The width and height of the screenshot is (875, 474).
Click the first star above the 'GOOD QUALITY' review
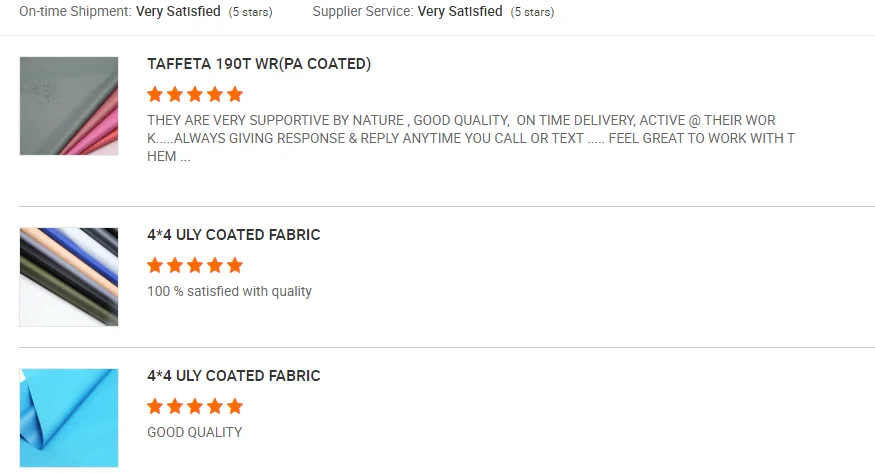click(x=155, y=407)
